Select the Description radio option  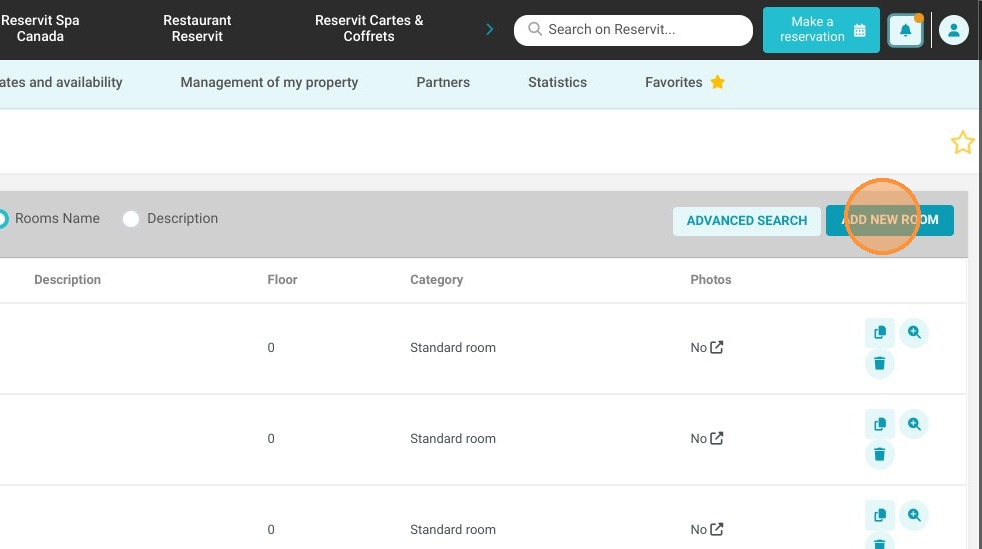click(x=131, y=218)
